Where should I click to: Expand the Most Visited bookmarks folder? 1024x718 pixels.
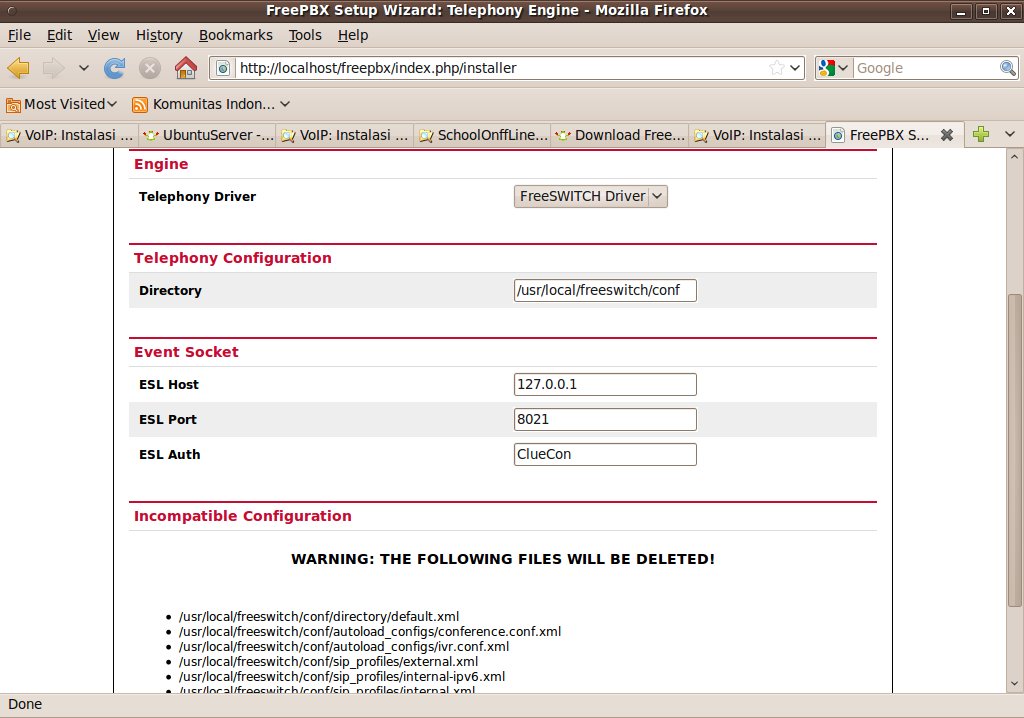click(x=62, y=104)
